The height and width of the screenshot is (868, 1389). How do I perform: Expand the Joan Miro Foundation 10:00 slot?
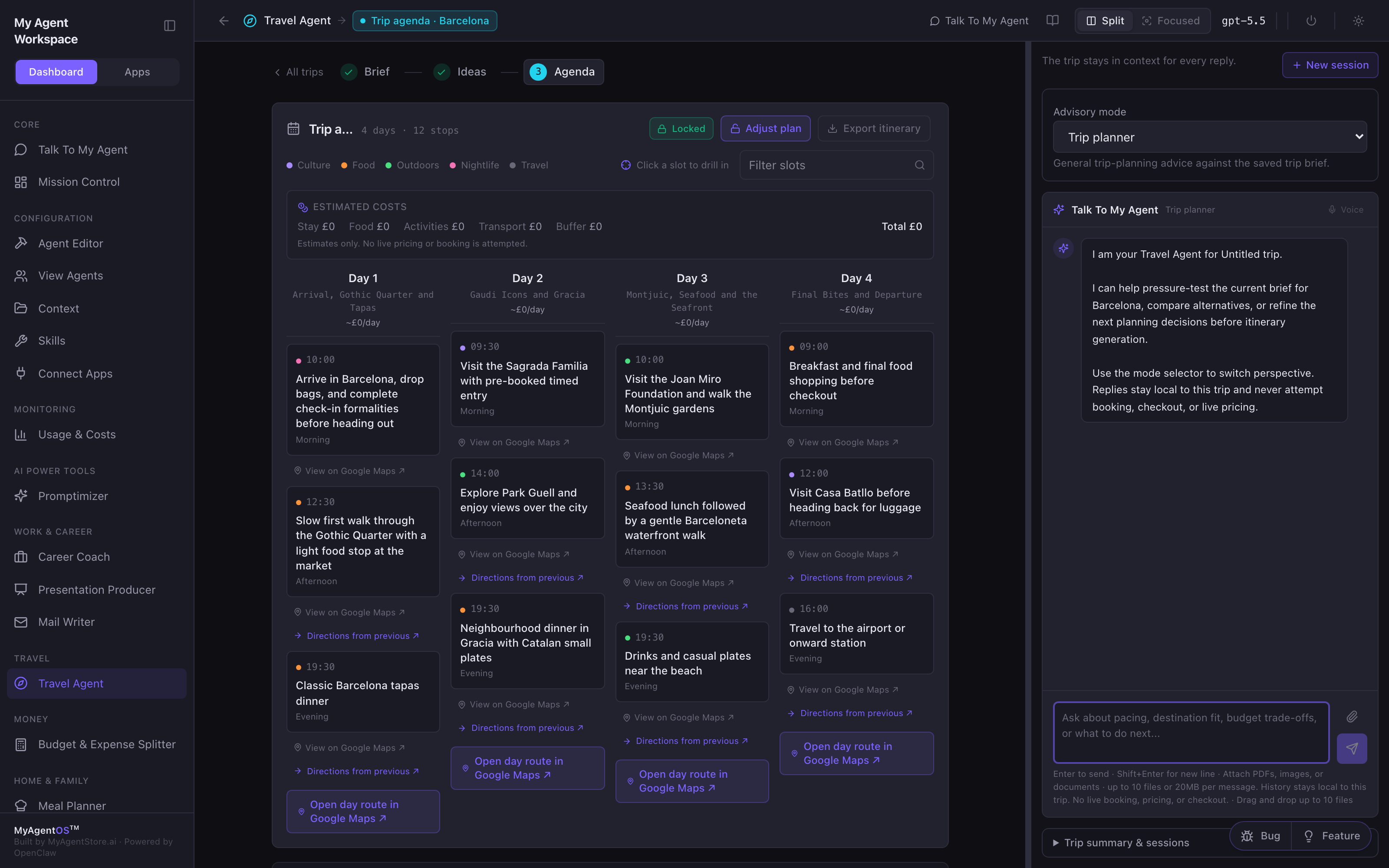click(x=692, y=392)
